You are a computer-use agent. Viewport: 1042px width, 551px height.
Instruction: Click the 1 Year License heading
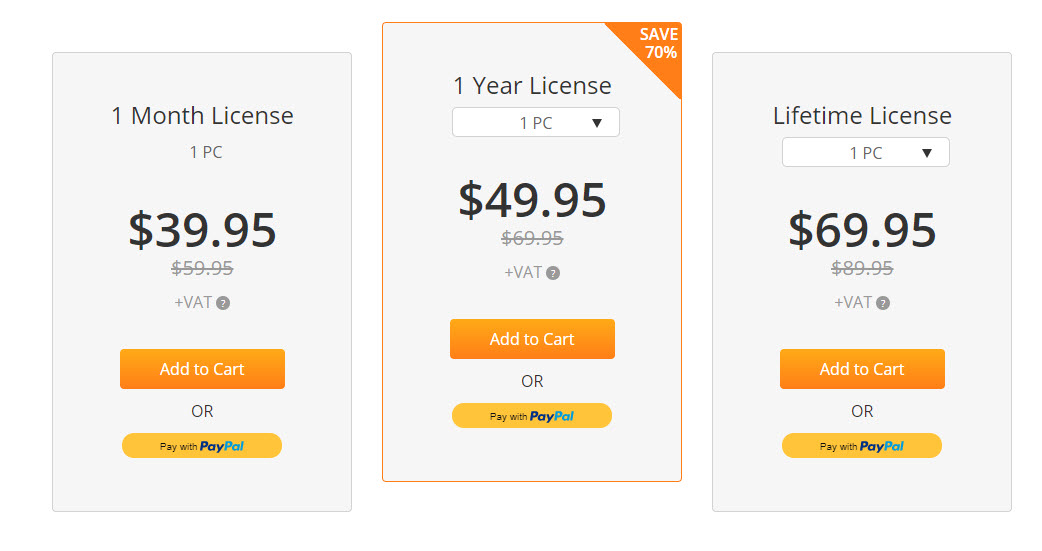(532, 86)
